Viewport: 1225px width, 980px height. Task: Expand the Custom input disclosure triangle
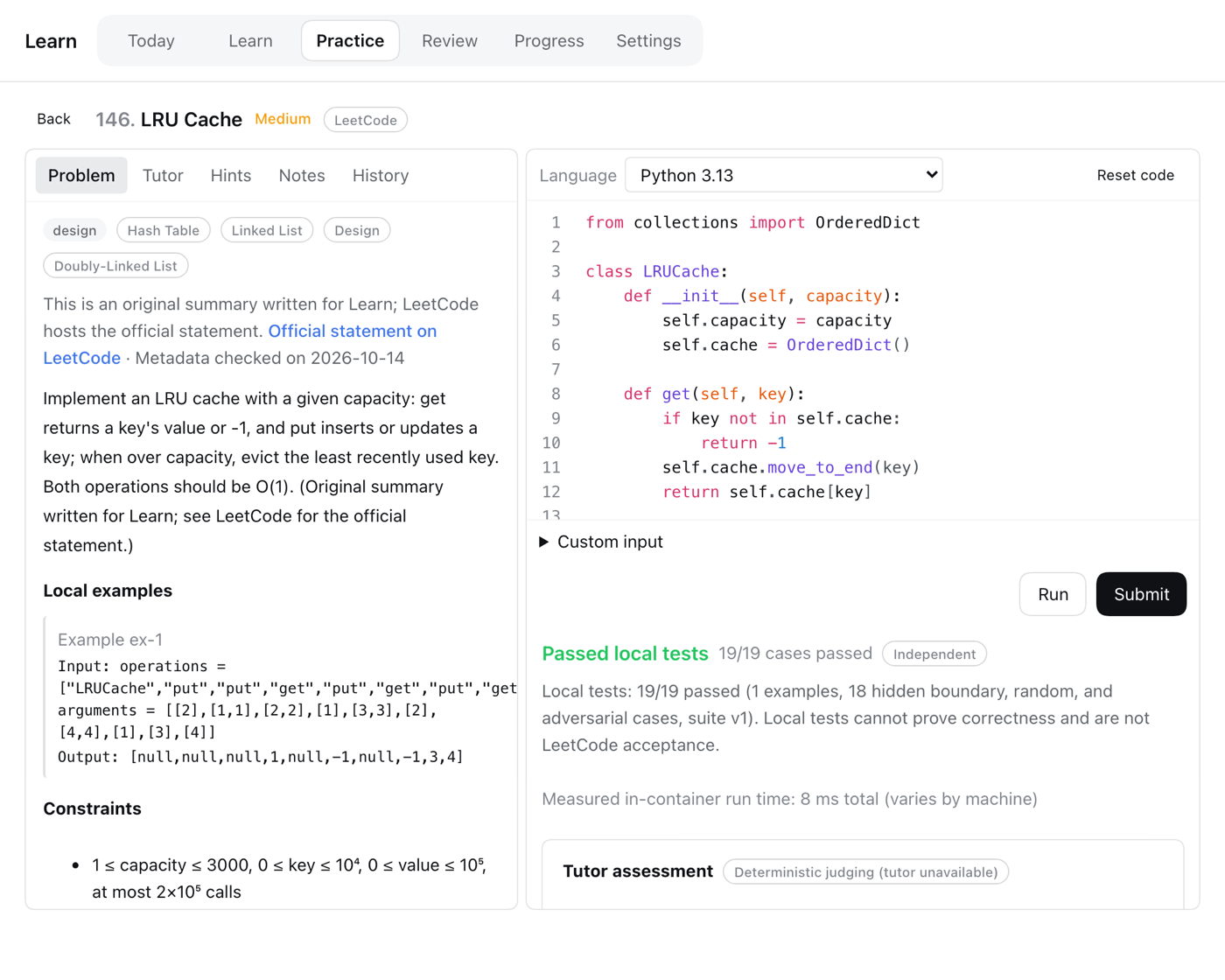coord(544,542)
